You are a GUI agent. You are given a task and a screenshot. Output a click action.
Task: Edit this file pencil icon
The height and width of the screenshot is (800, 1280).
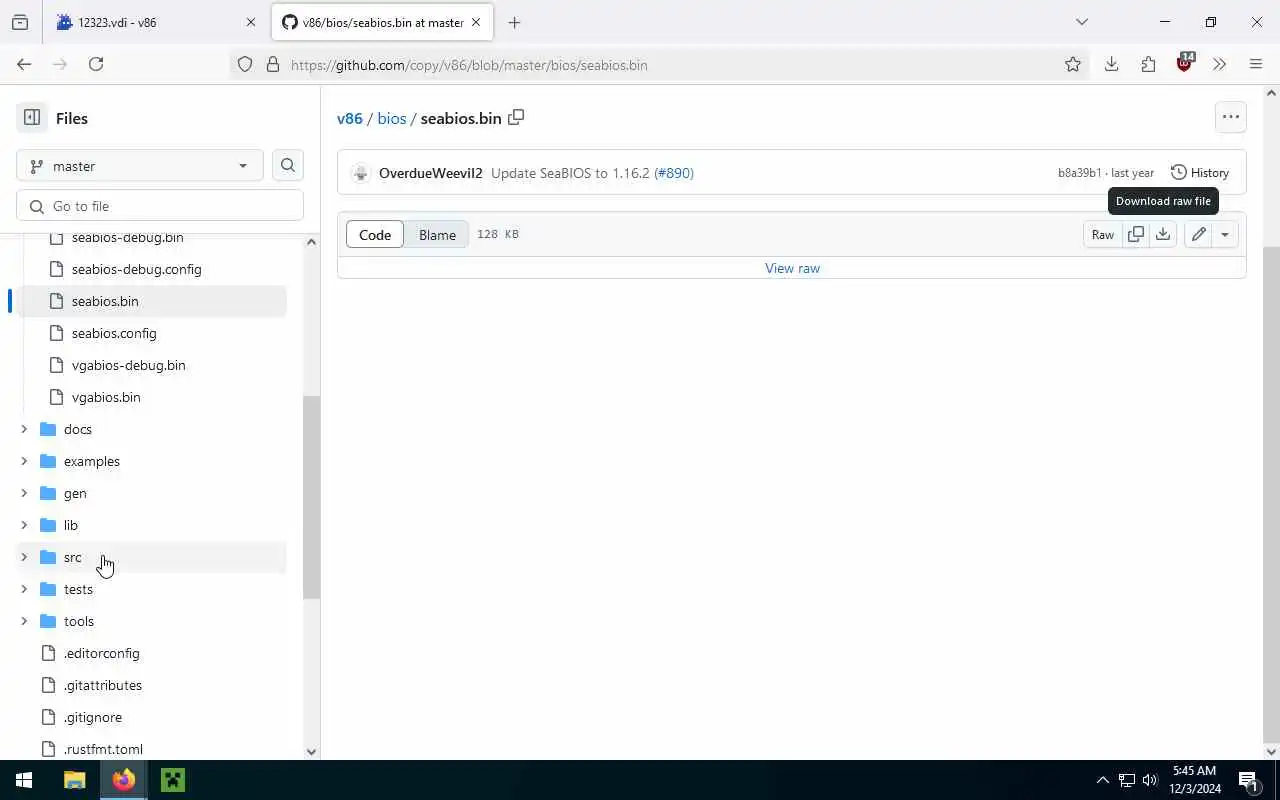(x=1198, y=234)
